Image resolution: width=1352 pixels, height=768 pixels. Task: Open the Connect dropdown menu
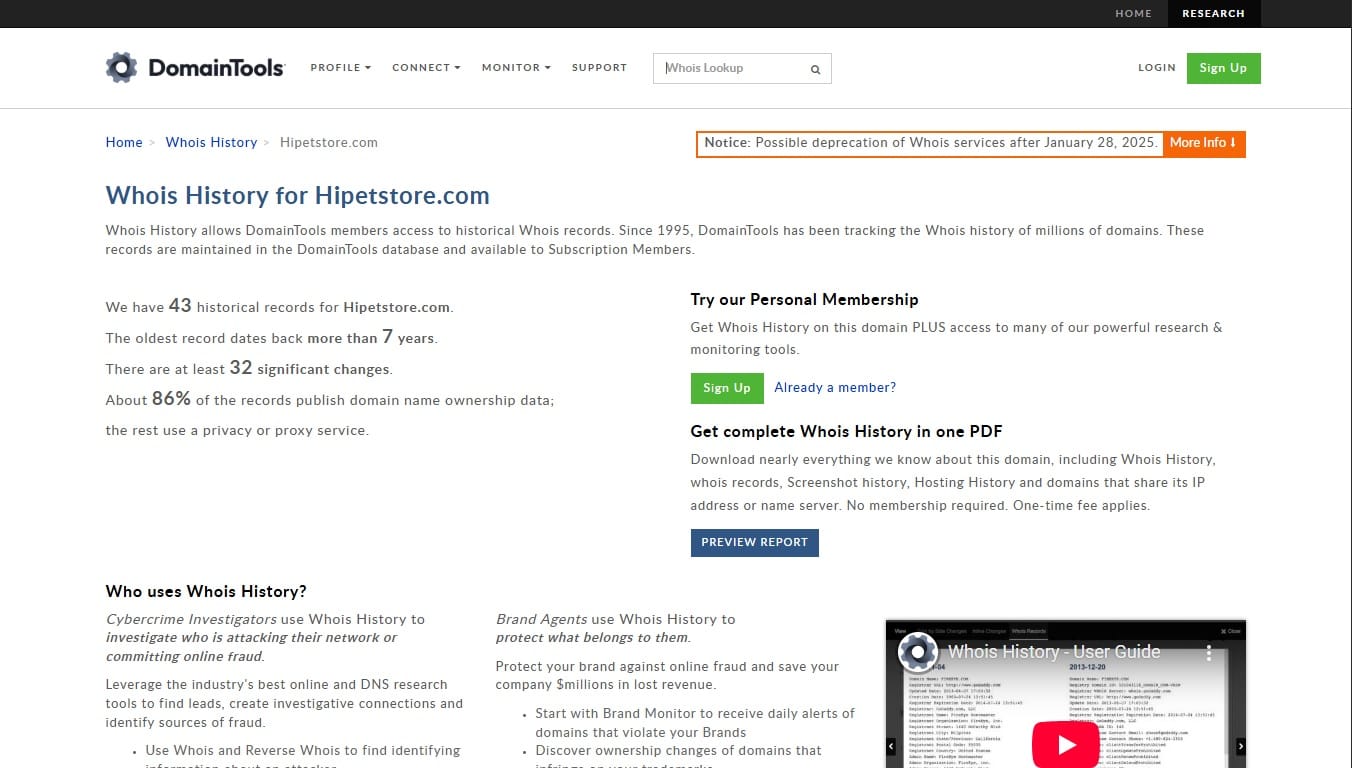(426, 68)
